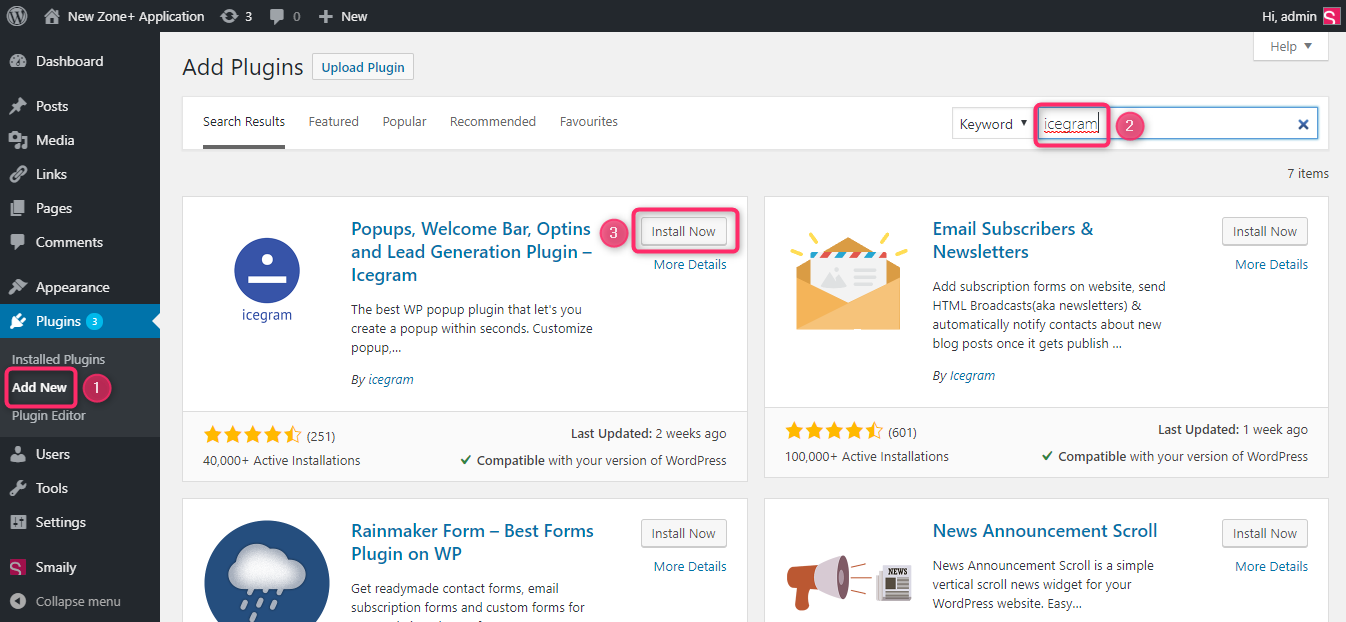
Task: Open the comments bubble in admin bar
Action: click(x=285, y=16)
